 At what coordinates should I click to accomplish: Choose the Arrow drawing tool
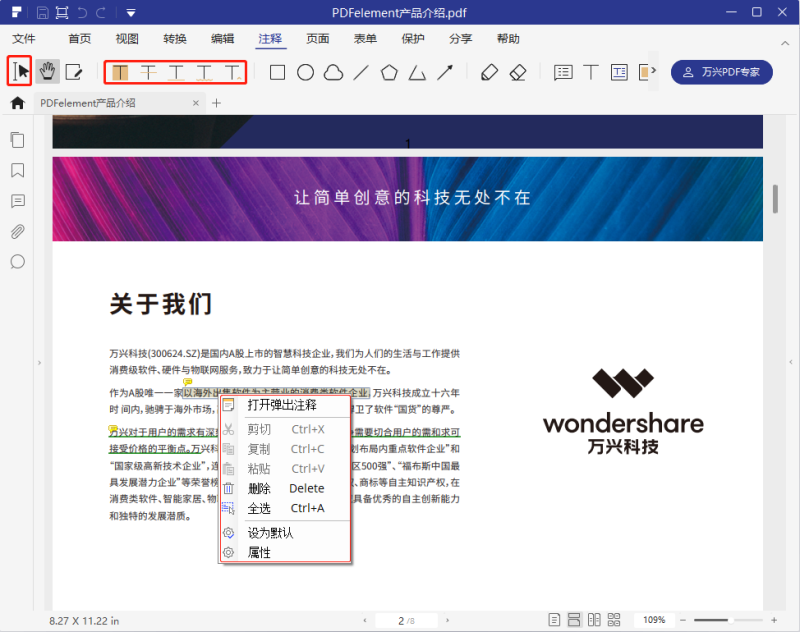445,72
